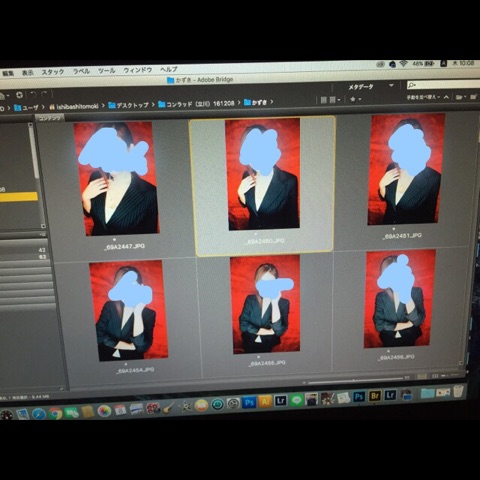Image resolution: width=480 pixels, height=480 pixels.
Task: Navigate to ishibashitomoki in the breadcrumb
Action: point(74,106)
